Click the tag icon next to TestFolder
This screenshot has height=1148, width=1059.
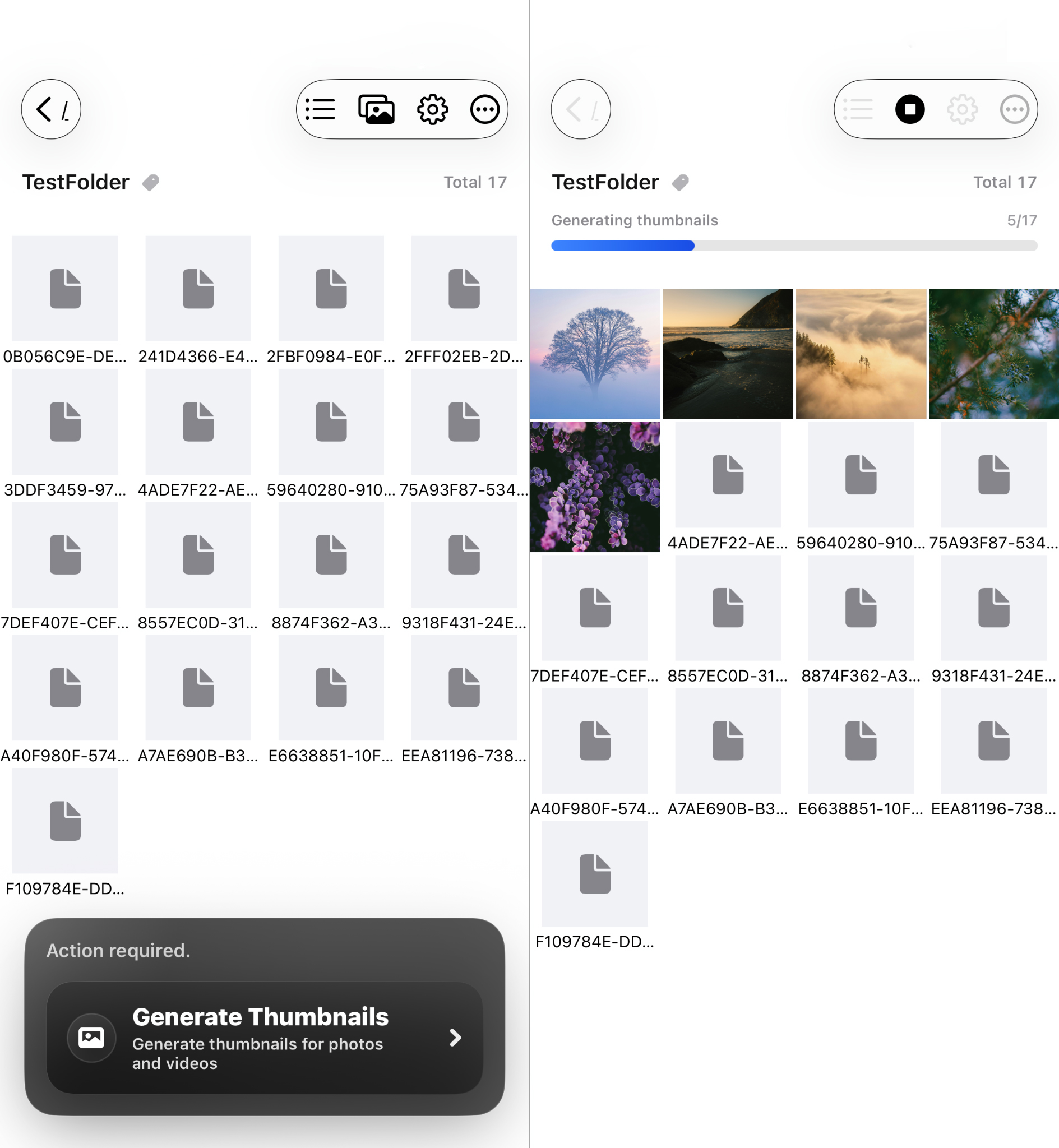(x=151, y=182)
